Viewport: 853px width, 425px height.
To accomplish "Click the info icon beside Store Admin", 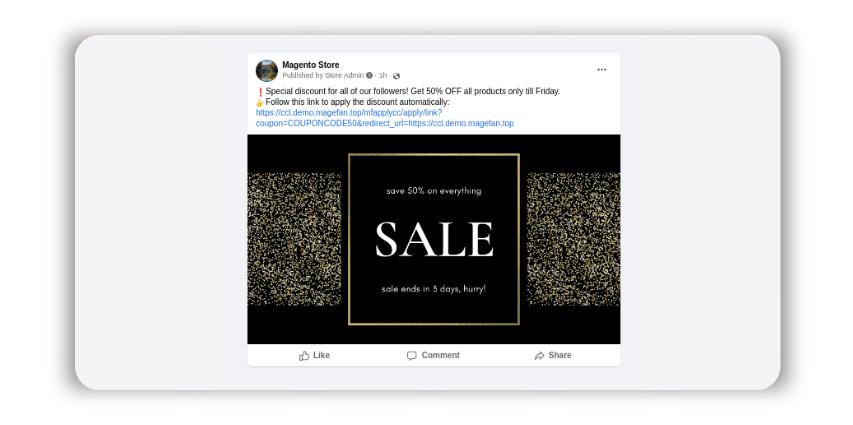I will [369, 76].
